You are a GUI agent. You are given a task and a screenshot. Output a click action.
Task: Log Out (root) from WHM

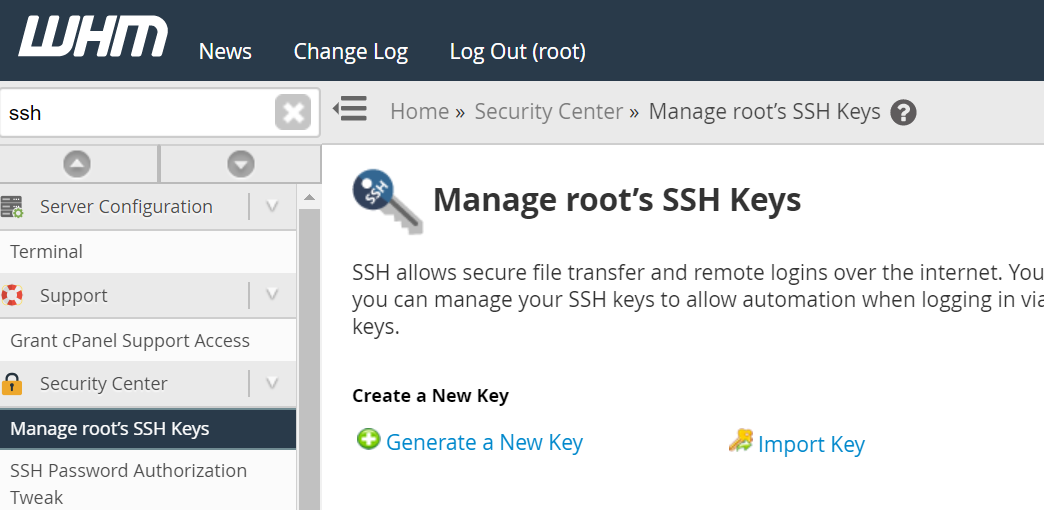click(x=517, y=52)
